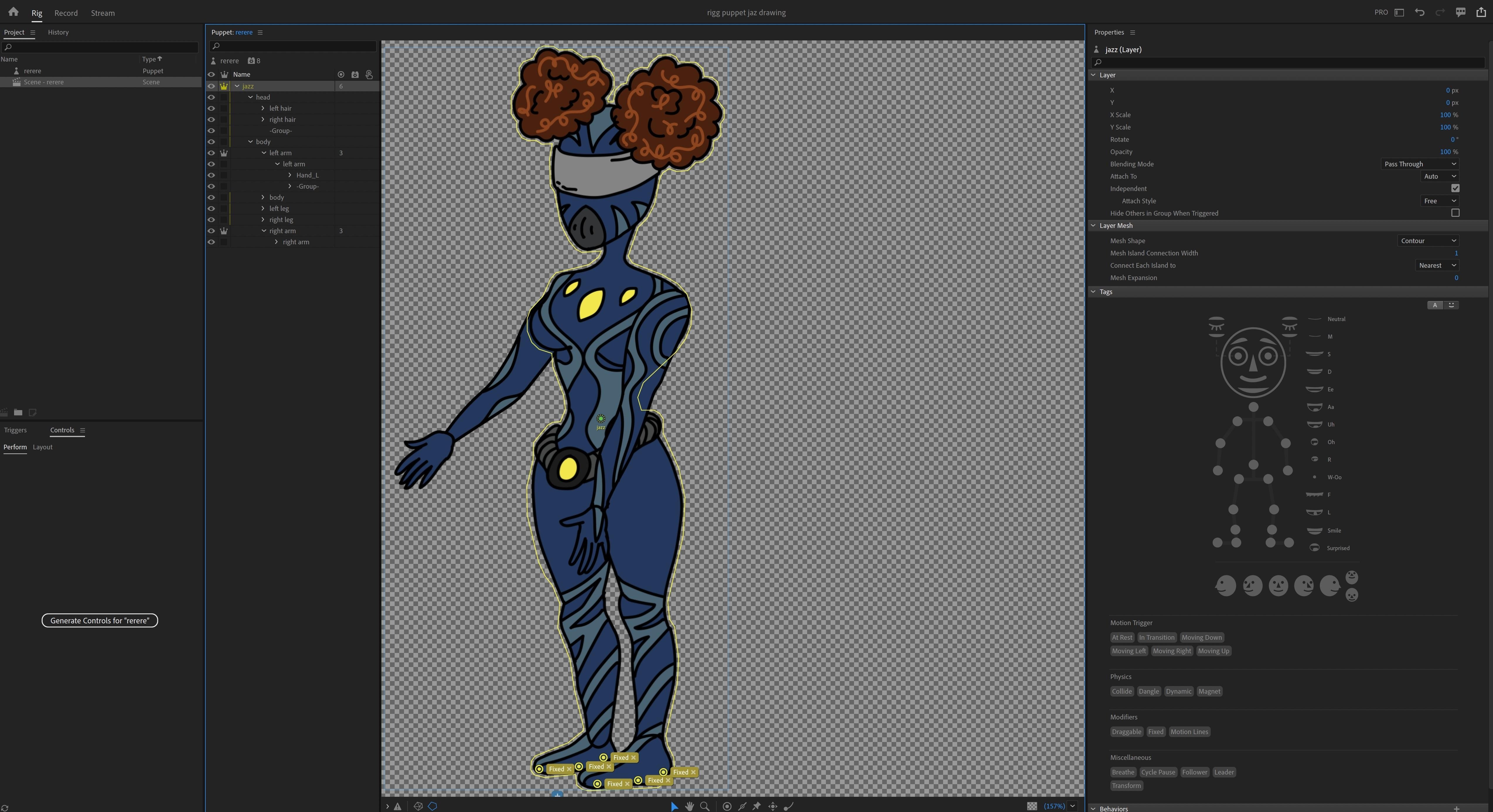Image resolution: width=1493 pixels, height=812 pixels.
Task: Switch Tags view to text mode 'A'
Action: pyautogui.click(x=1435, y=306)
